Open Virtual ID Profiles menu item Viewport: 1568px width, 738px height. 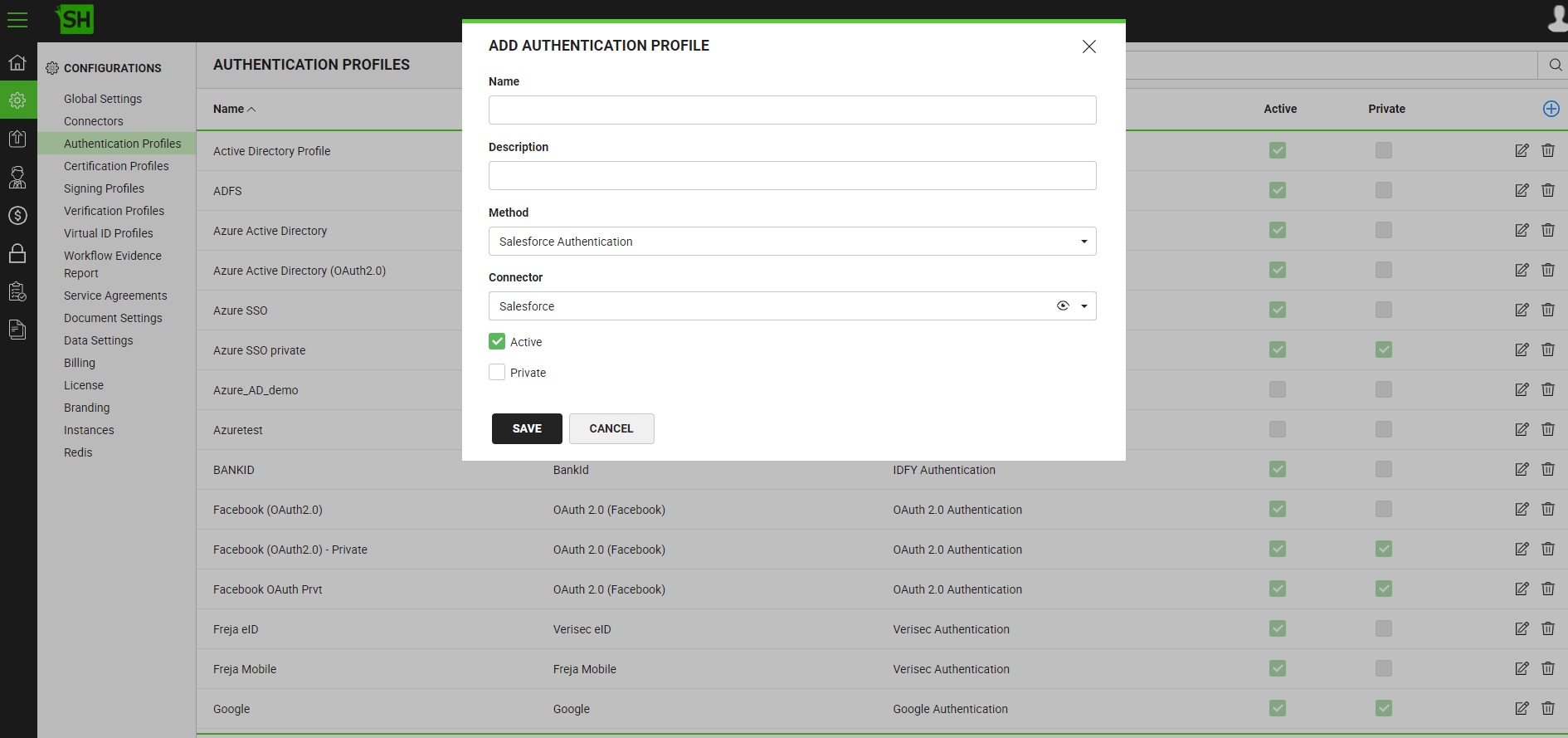click(109, 233)
